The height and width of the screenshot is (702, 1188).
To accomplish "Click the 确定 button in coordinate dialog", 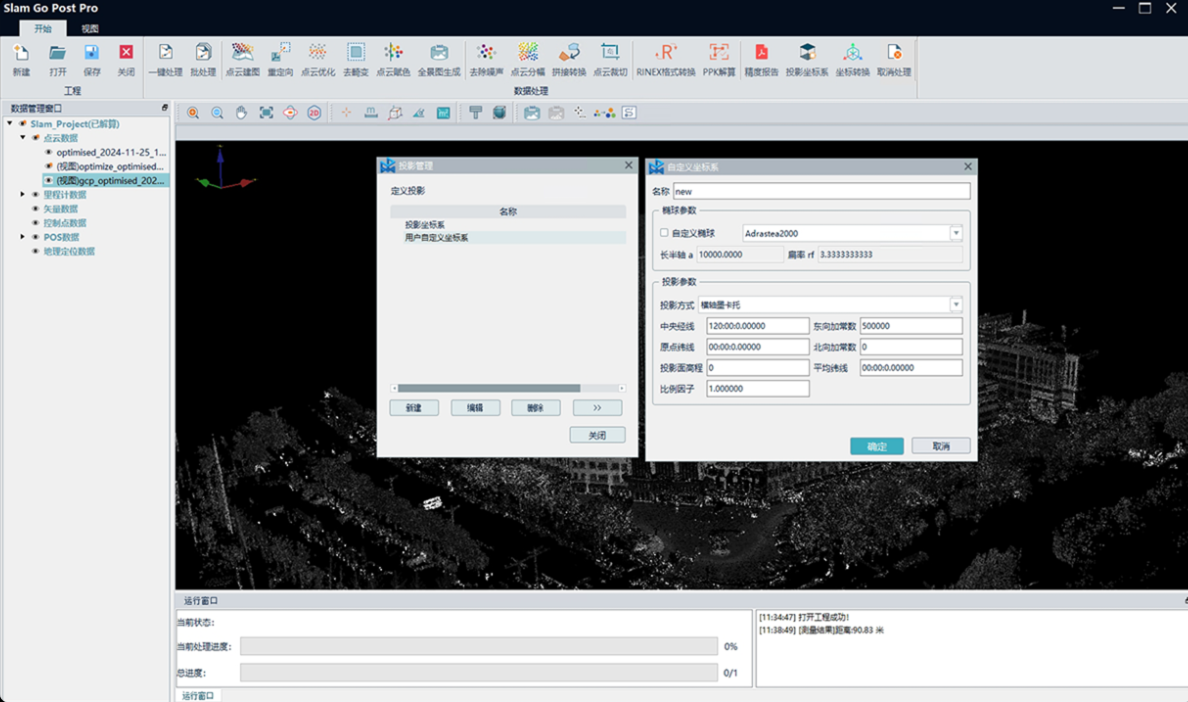I will coord(876,446).
